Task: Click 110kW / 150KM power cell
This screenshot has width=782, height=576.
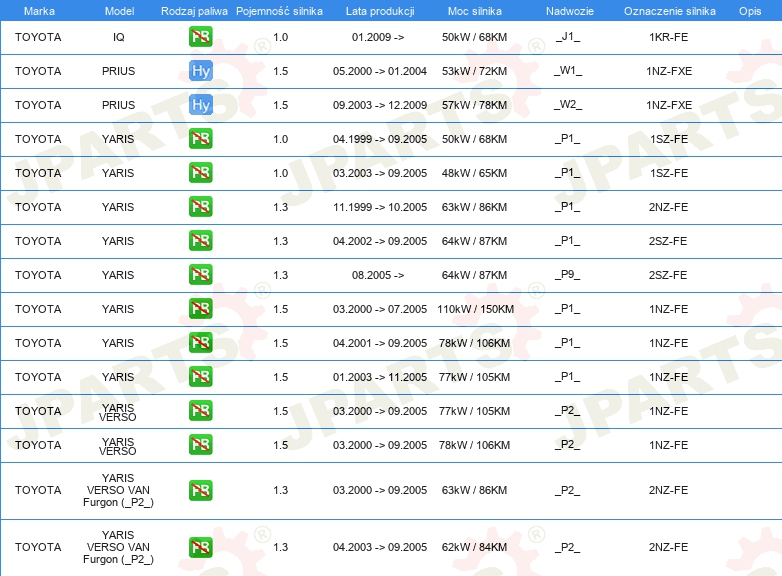Action: pyautogui.click(x=475, y=309)
